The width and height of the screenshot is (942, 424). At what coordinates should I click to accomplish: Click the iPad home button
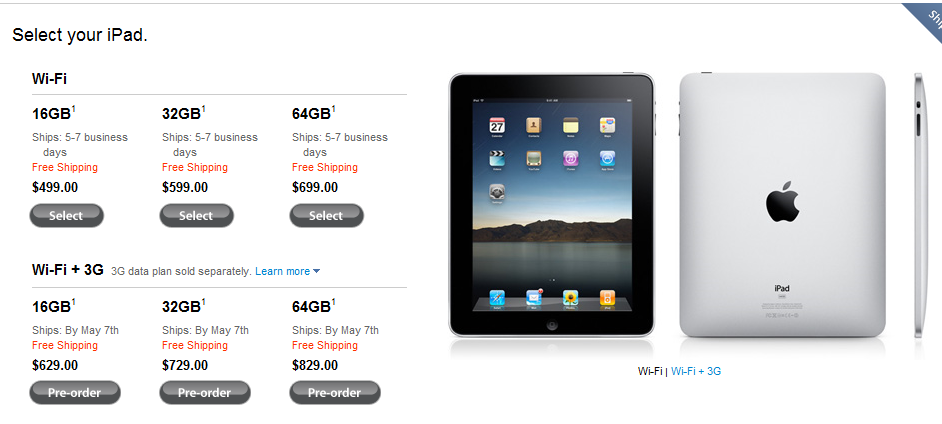click(x=552, y=325)
